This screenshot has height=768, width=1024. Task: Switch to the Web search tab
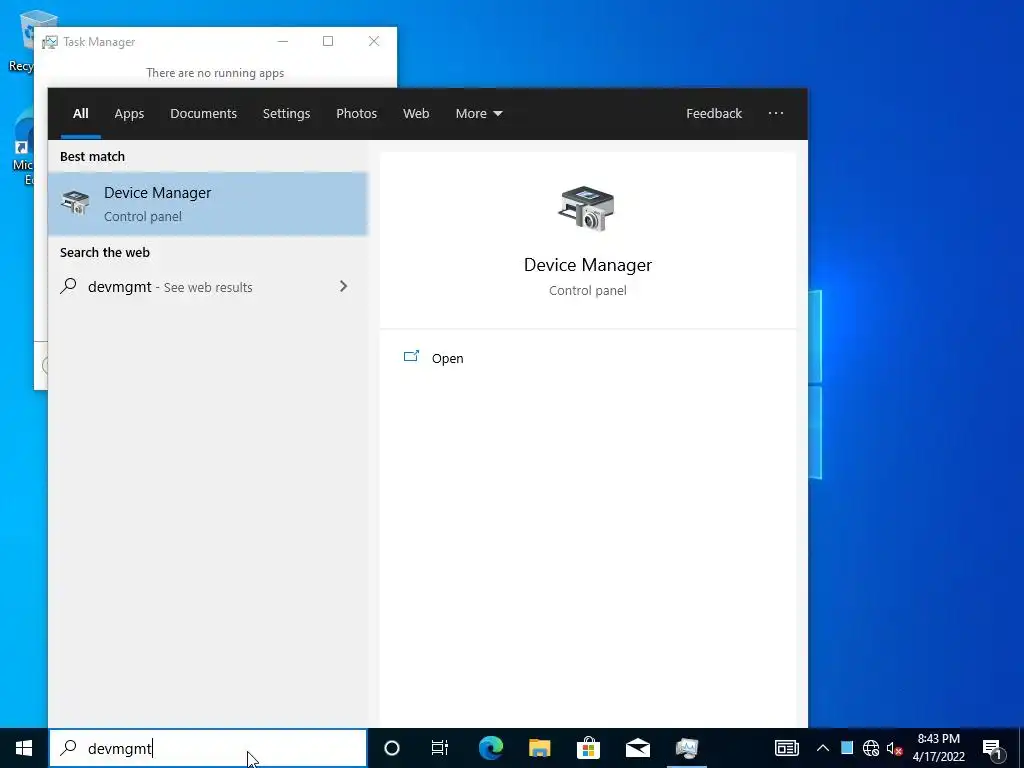[x=415, y=113]
